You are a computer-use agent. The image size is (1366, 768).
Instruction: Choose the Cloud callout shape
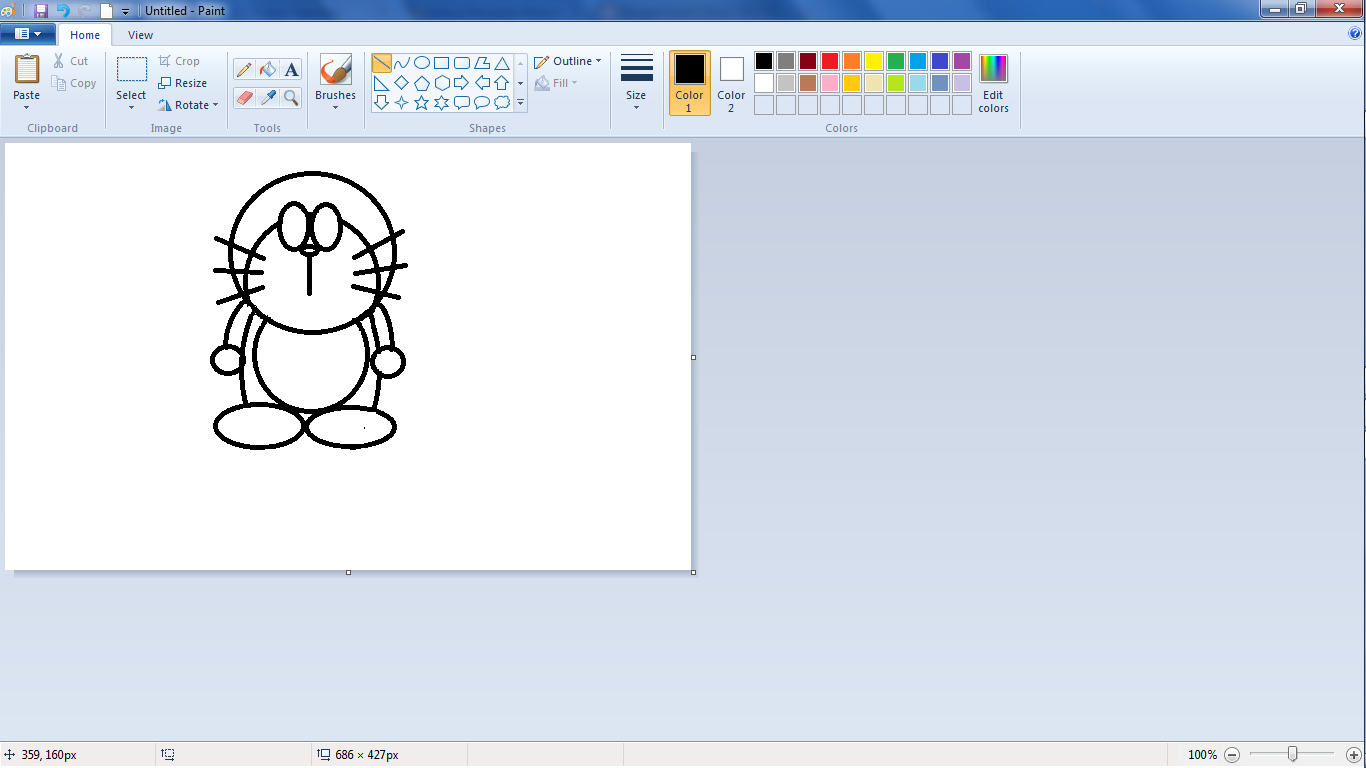click(502, 102)
